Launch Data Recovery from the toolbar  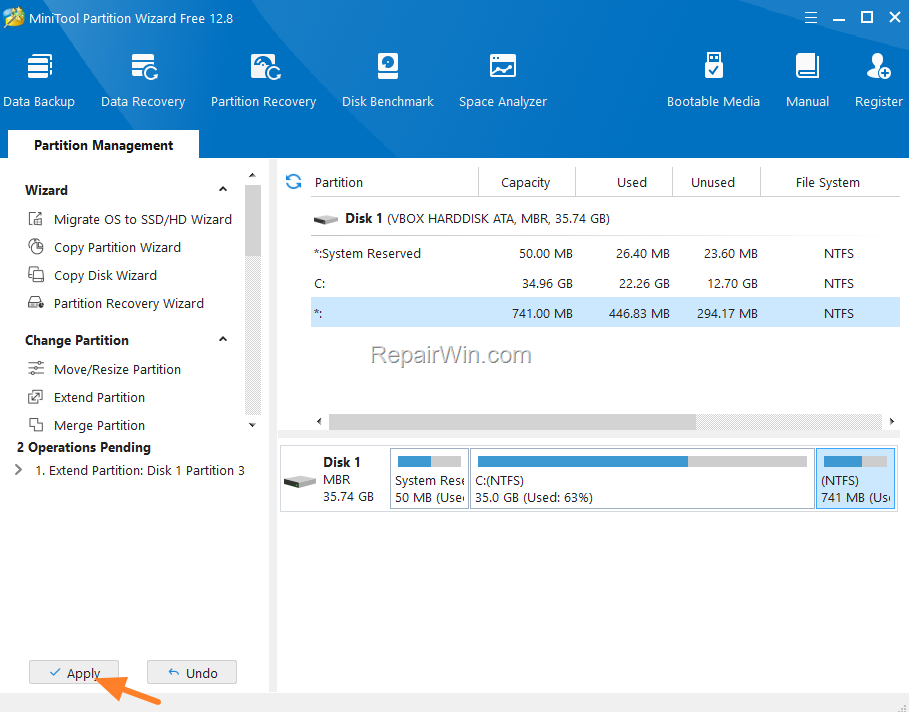[x=143, y=80]
